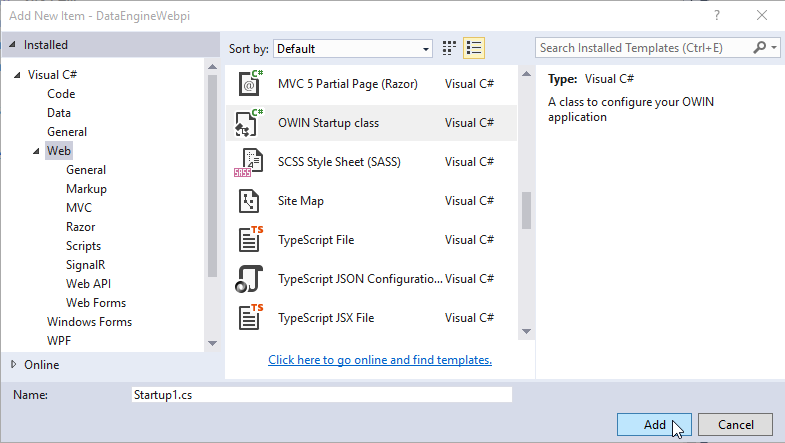
Task: Select the Site Map template icon
Action: click(249, 201)
